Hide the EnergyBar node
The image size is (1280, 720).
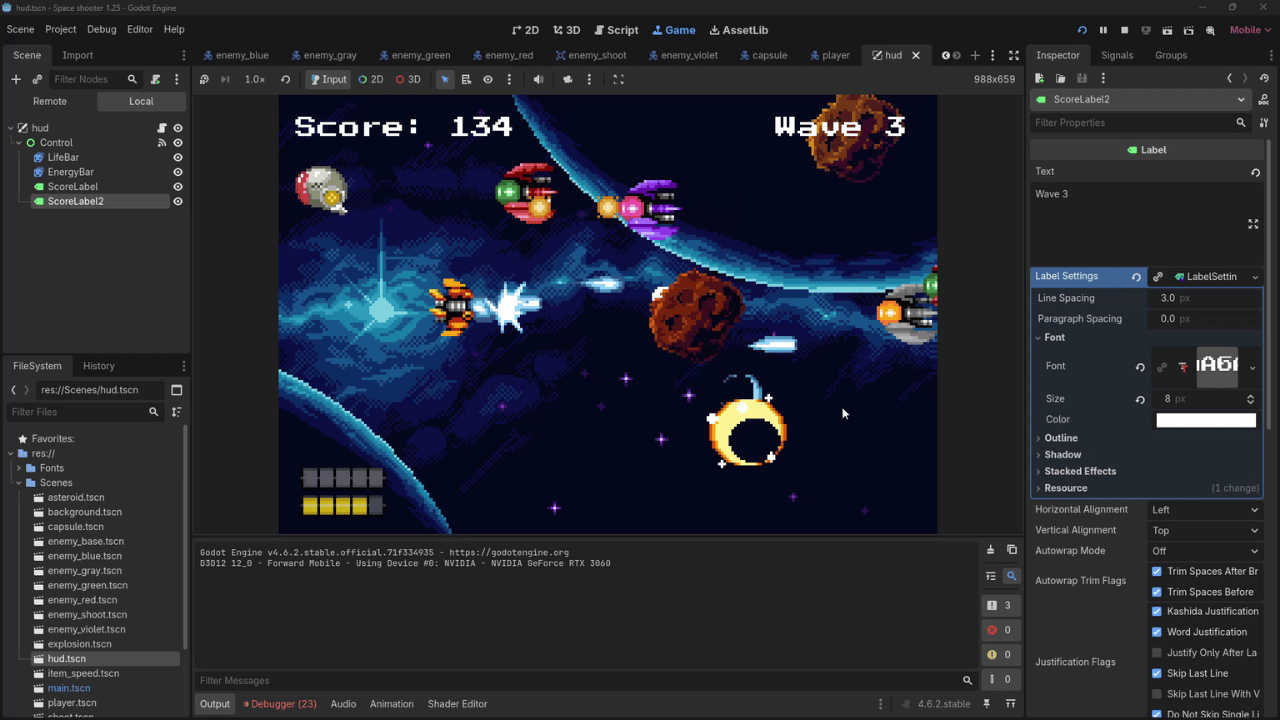(x=178, y=172)
